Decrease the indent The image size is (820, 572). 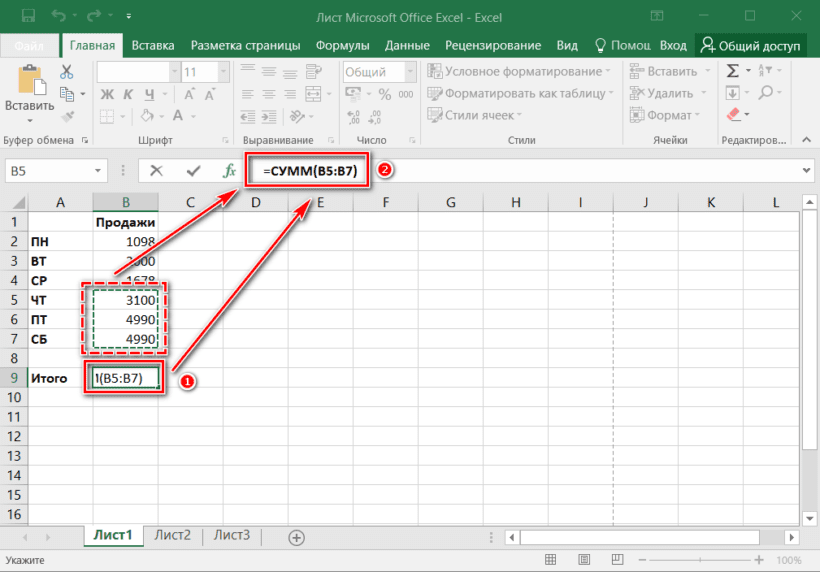point(248,116)
